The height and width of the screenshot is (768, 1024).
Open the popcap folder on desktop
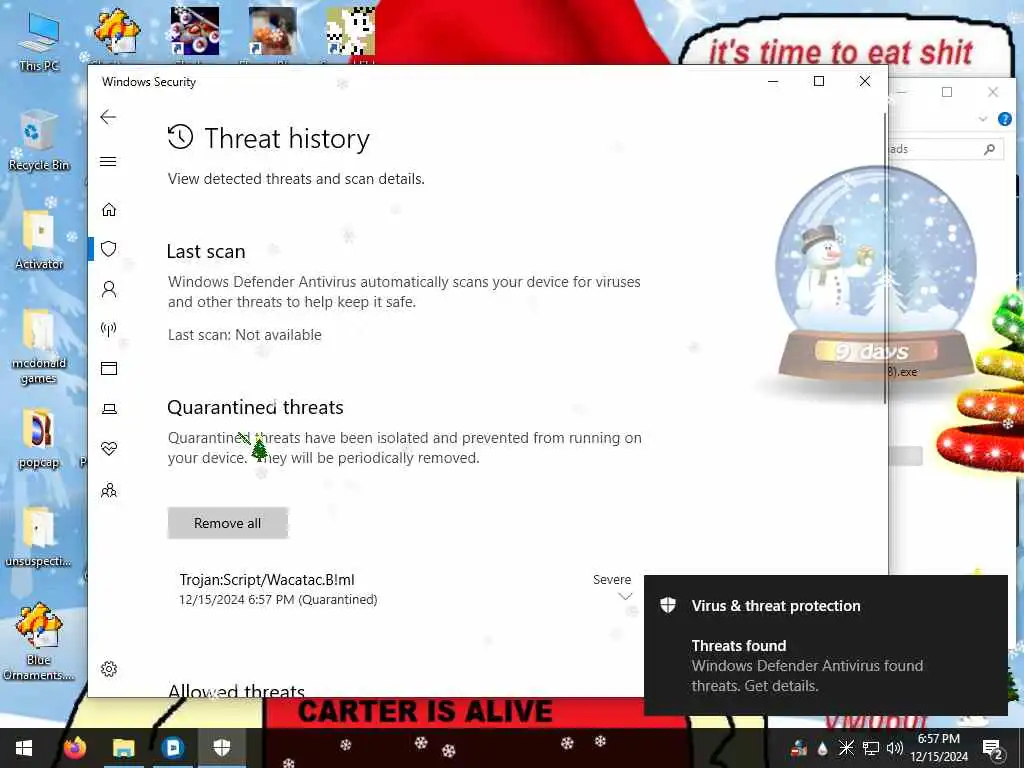(39, 438)
